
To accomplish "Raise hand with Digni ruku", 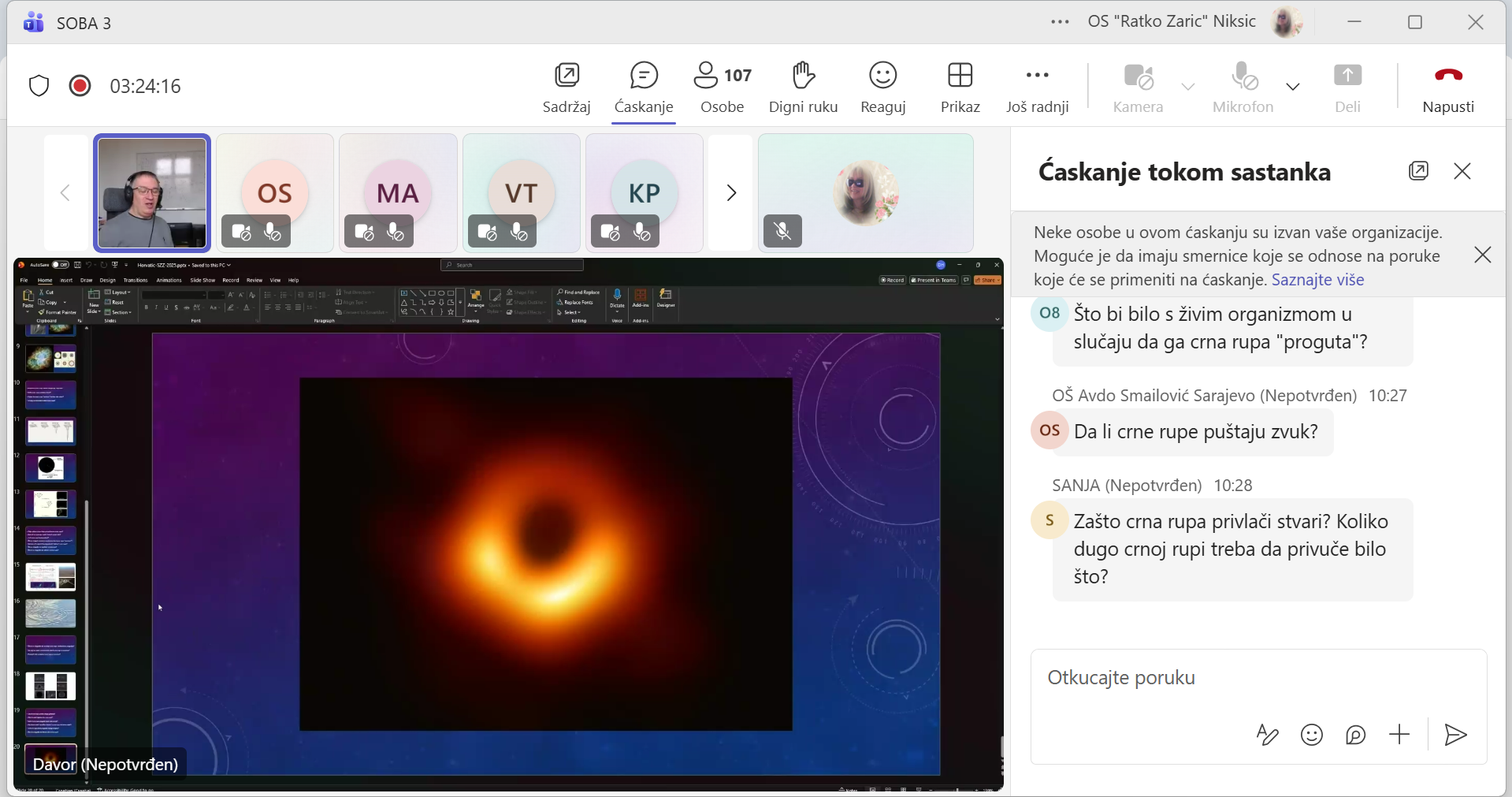I will [x=803, y=87].
